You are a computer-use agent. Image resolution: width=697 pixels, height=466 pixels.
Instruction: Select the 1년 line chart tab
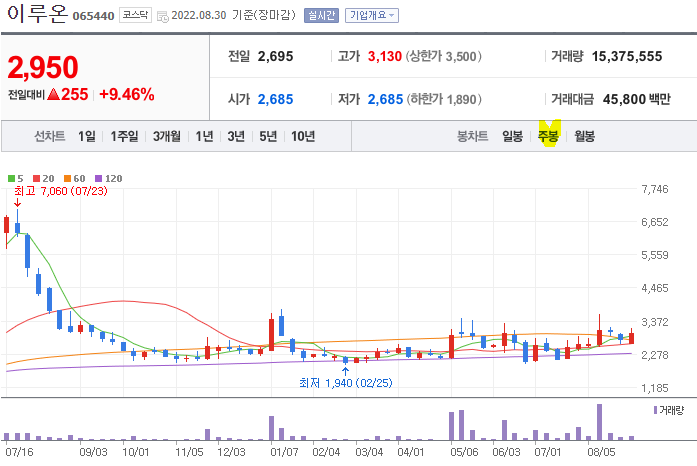[x=204, y=136]
